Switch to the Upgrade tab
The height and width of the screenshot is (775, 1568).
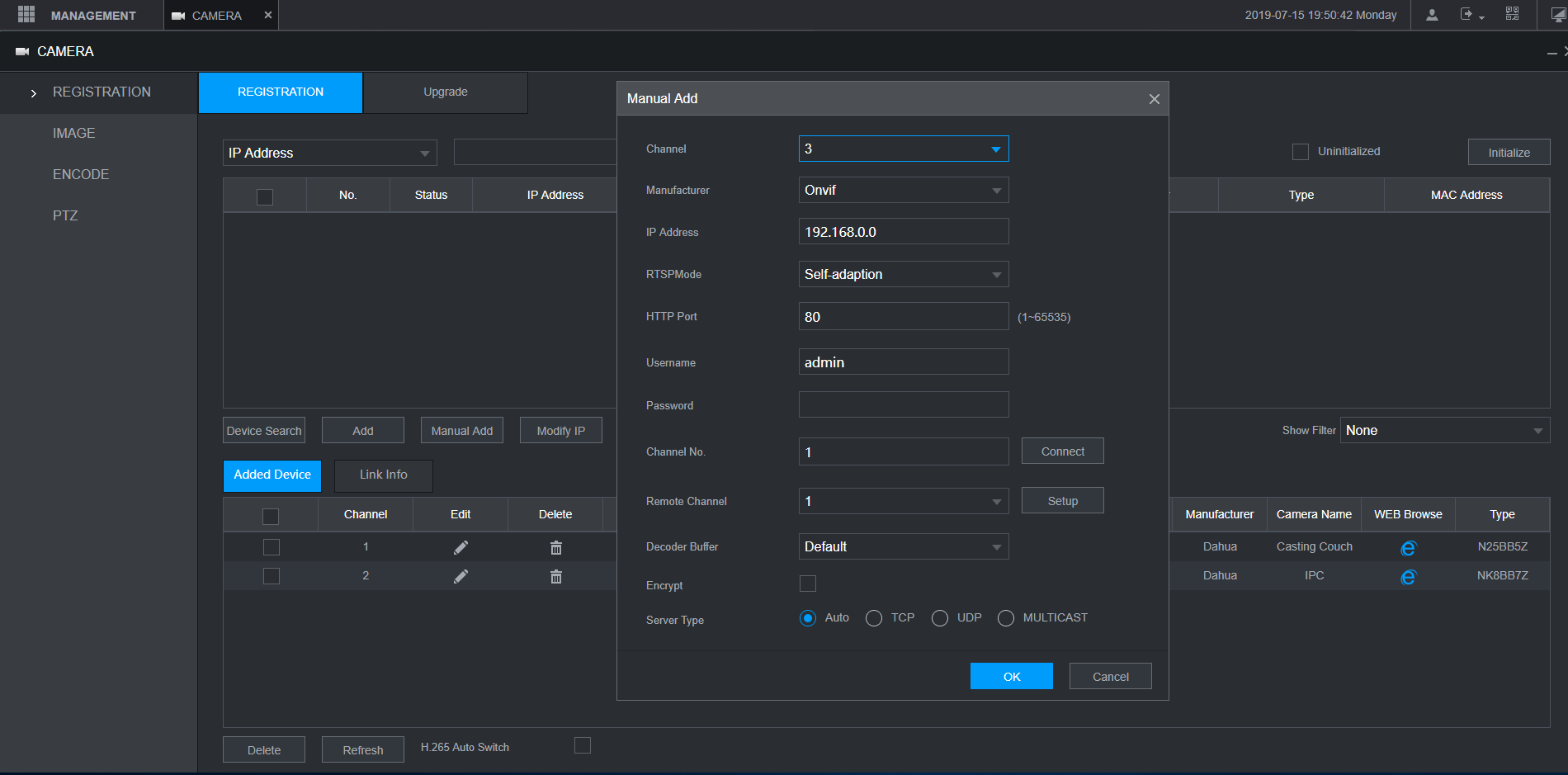pos(446,92)
